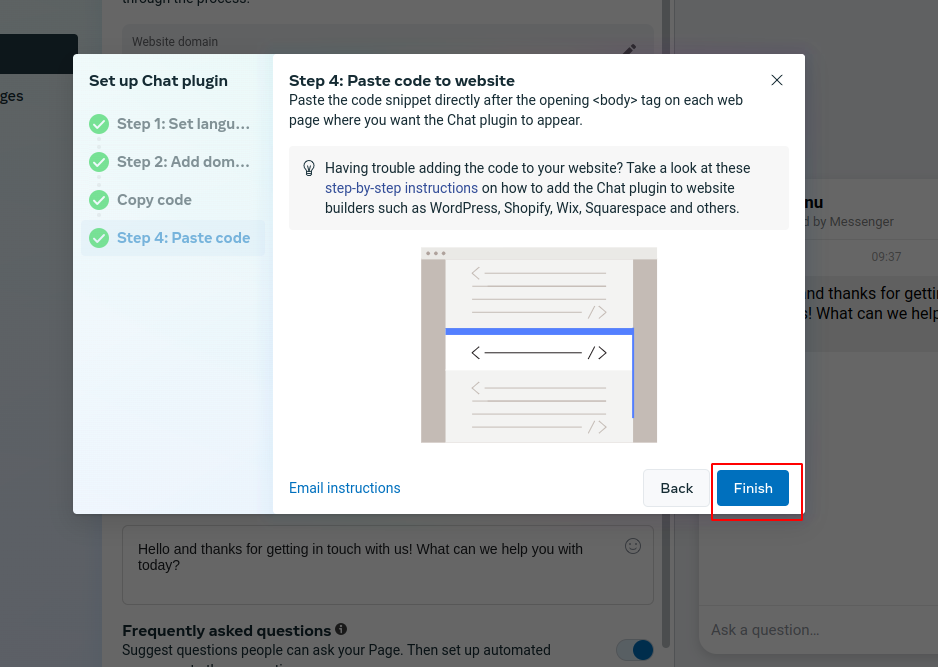
Task: Open the emoji picker in greeting box
Action: point(633,546)
